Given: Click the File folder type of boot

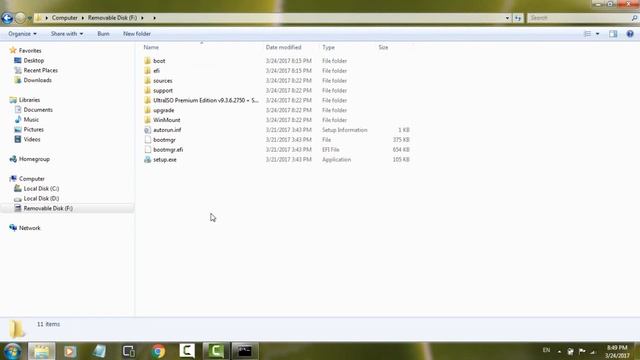Looking at the screenshot, I should click(334, 61).
